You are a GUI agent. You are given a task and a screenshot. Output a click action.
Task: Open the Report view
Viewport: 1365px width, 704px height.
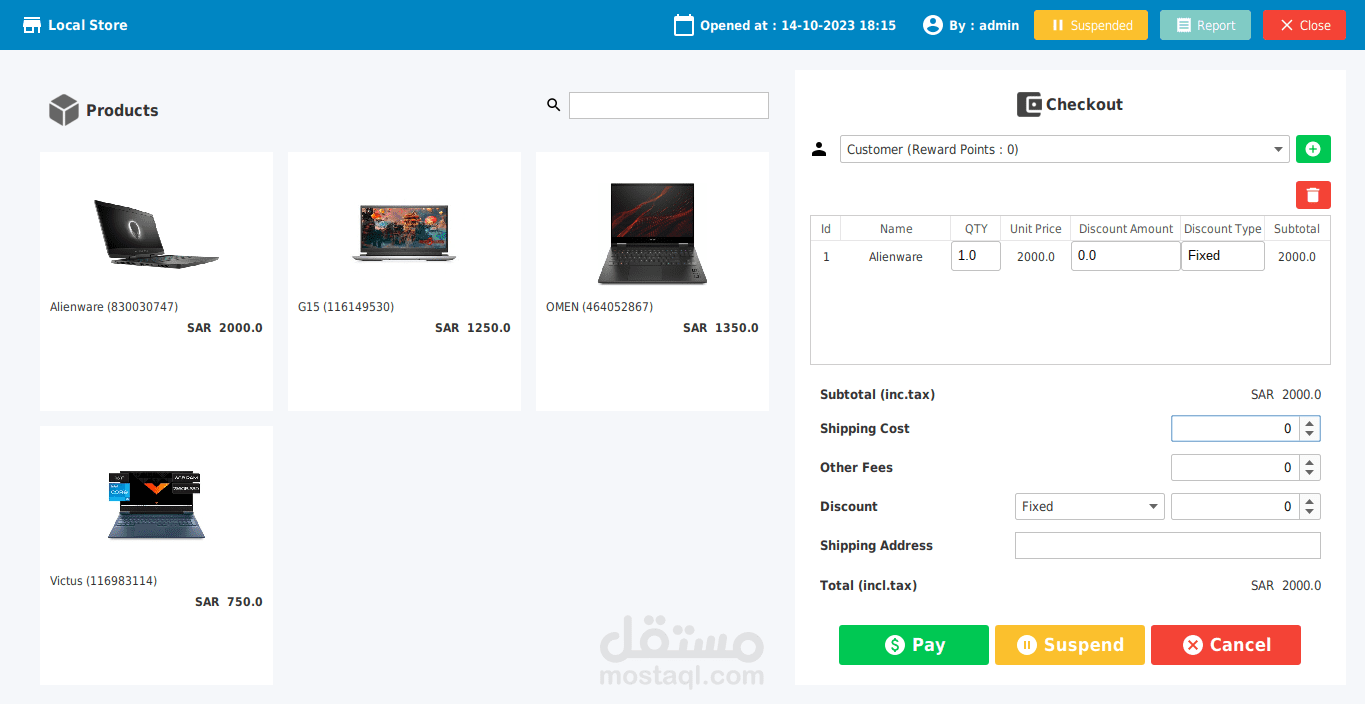1205,25
